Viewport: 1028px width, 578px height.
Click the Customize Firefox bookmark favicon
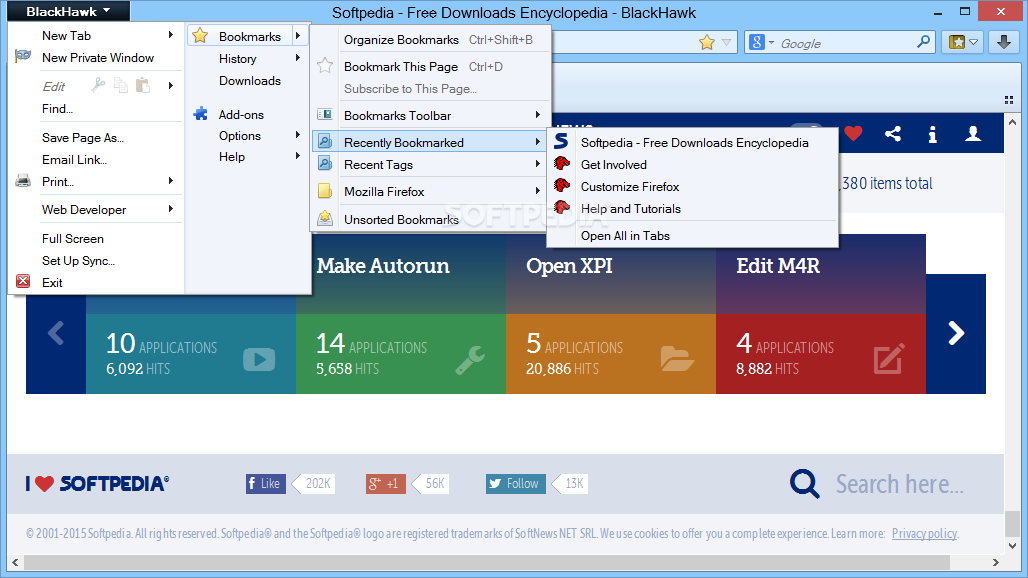click(x=562, y=185)
